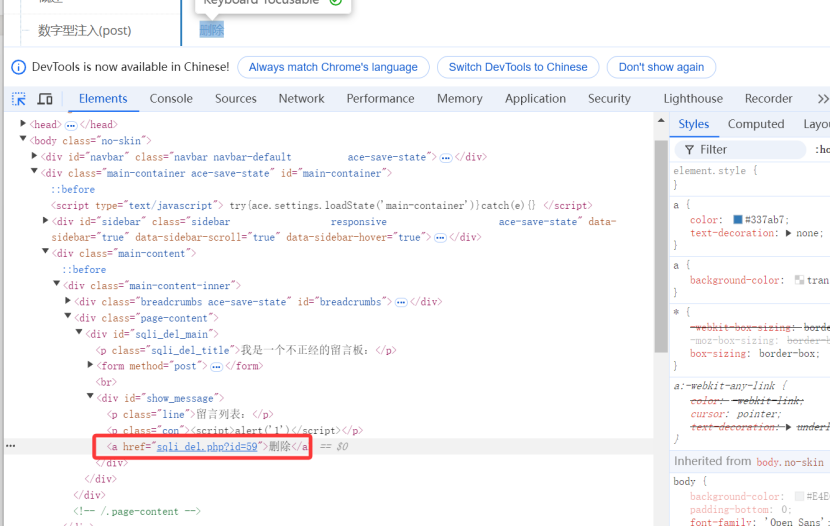Select 数字型注入(post) in page sidebar
The height and width of the screenshot is (527, 831).
click(85, 31)
